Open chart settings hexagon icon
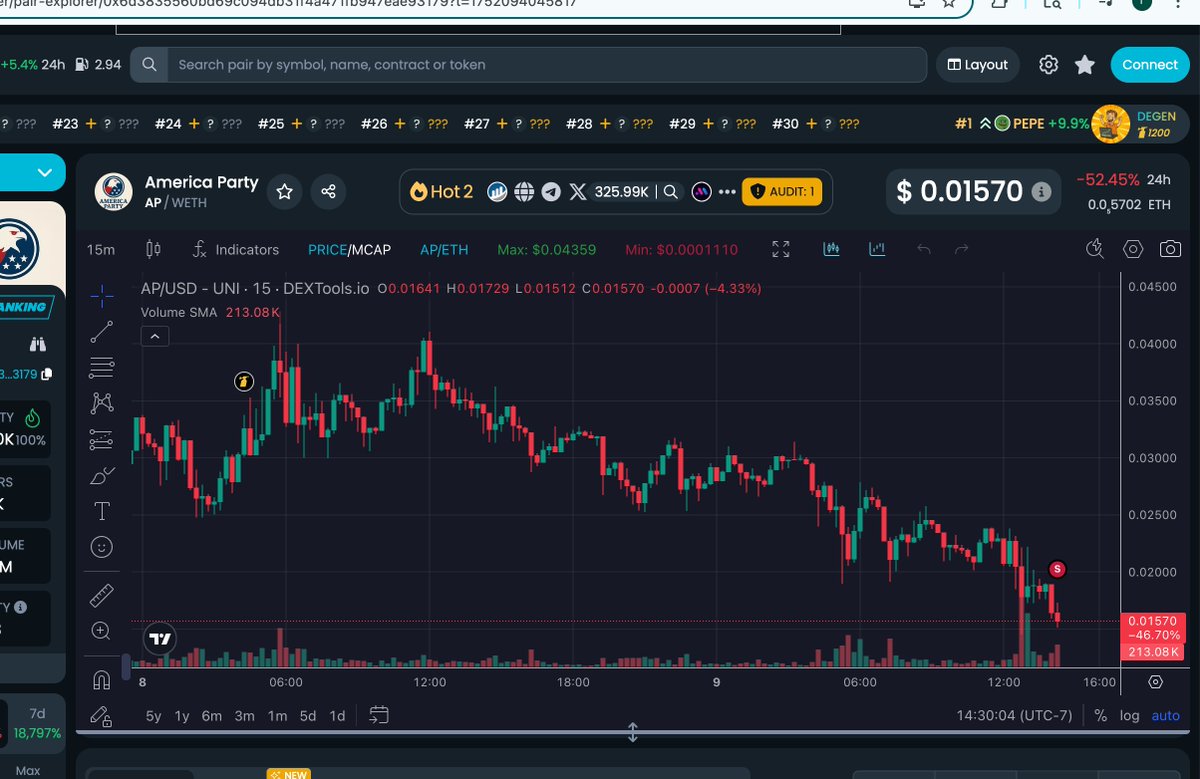Screen dimensions: 1200x779 (x=1133, y=249)
